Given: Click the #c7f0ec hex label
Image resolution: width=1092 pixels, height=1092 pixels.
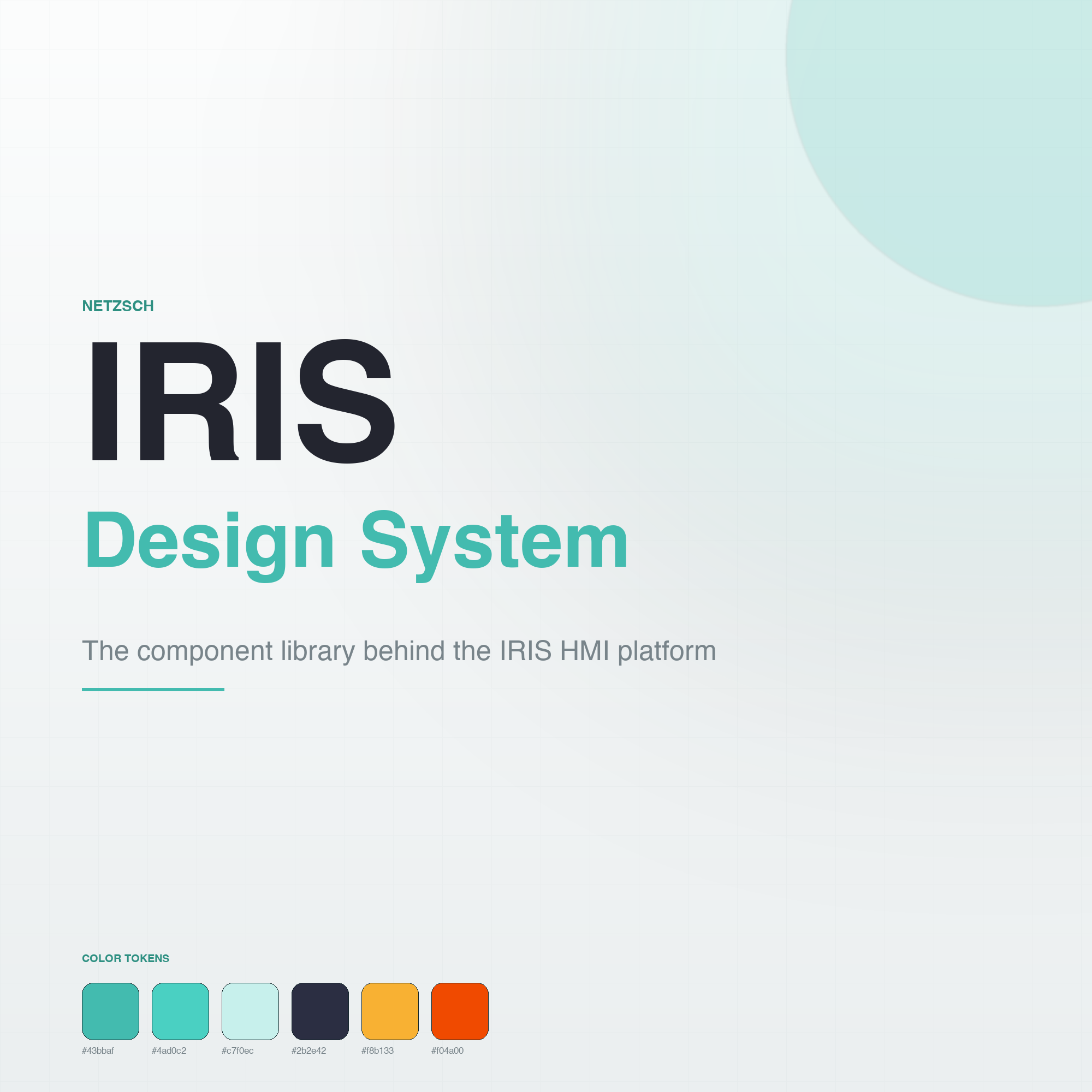Looking at the screenshot, I should (238, 1051).
